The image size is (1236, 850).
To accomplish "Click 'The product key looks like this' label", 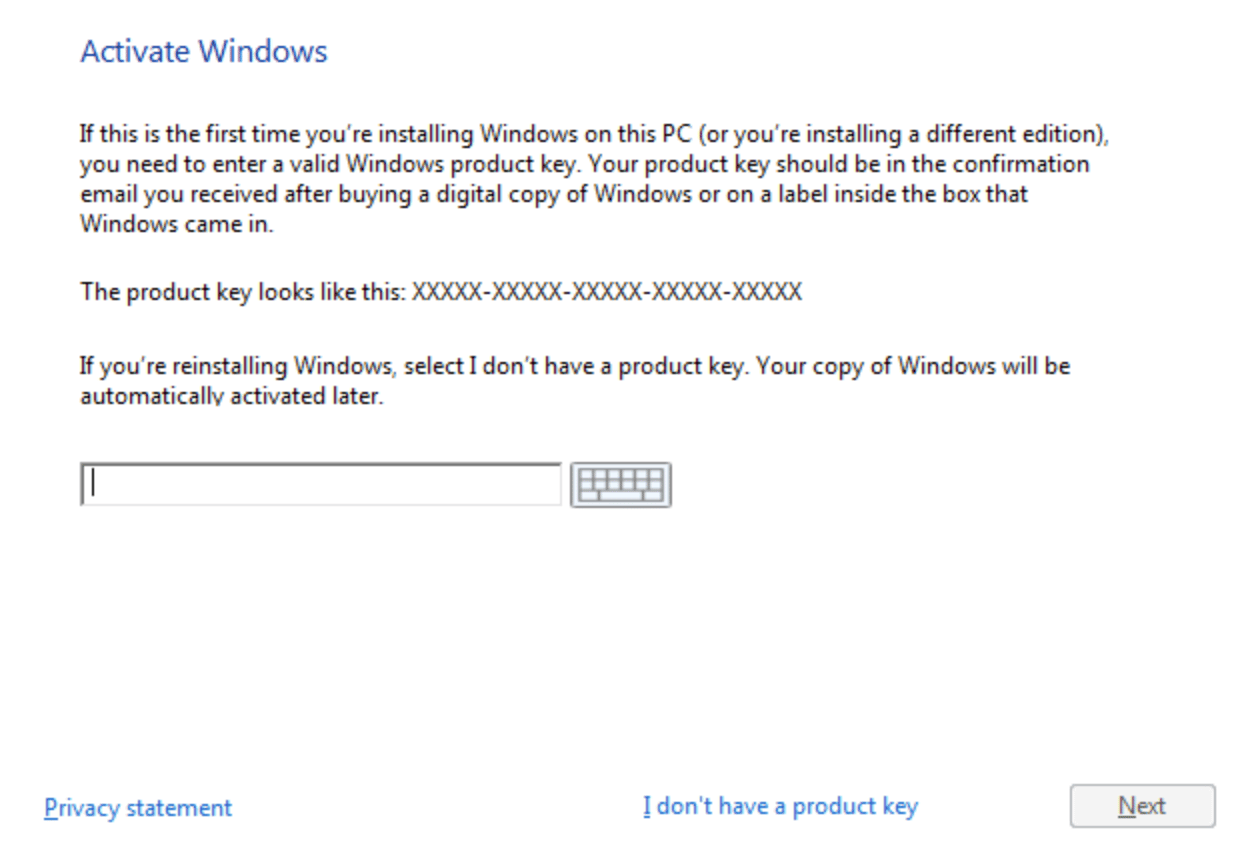I will pos(243,292).
